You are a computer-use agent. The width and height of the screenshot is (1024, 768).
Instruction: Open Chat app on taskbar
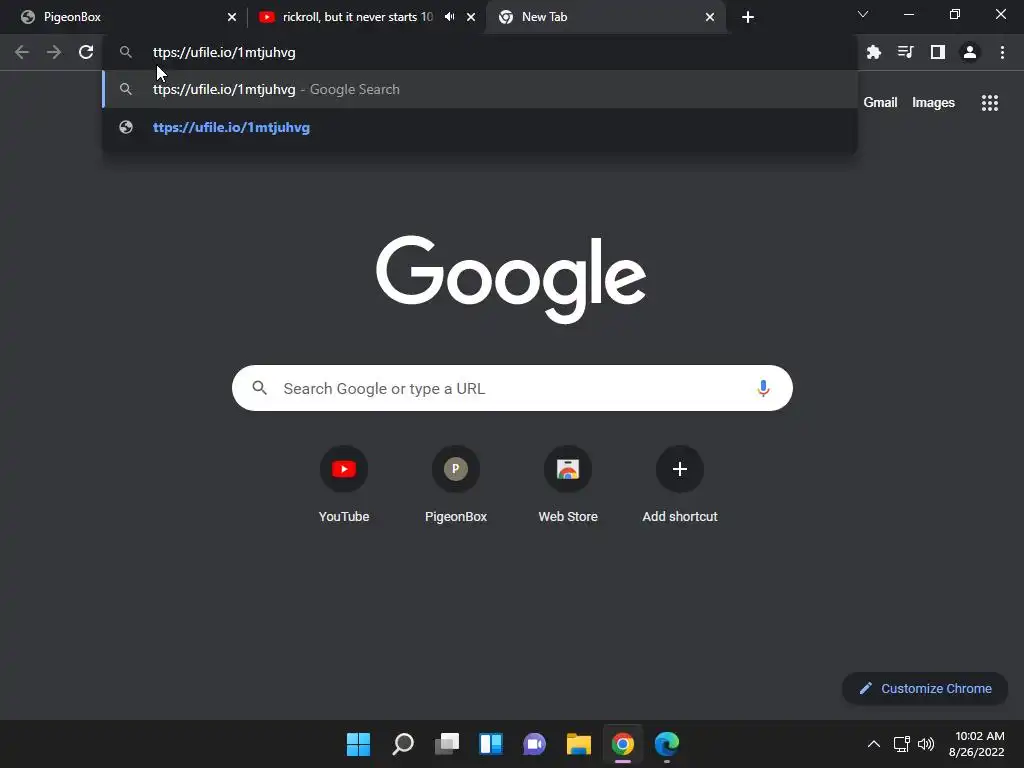coord(535,744)
